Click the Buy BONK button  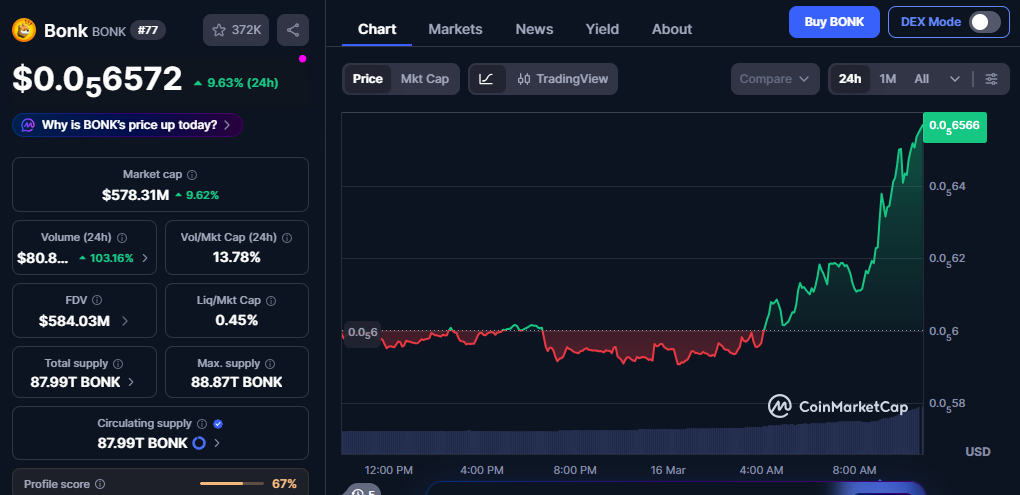point(834,22)
